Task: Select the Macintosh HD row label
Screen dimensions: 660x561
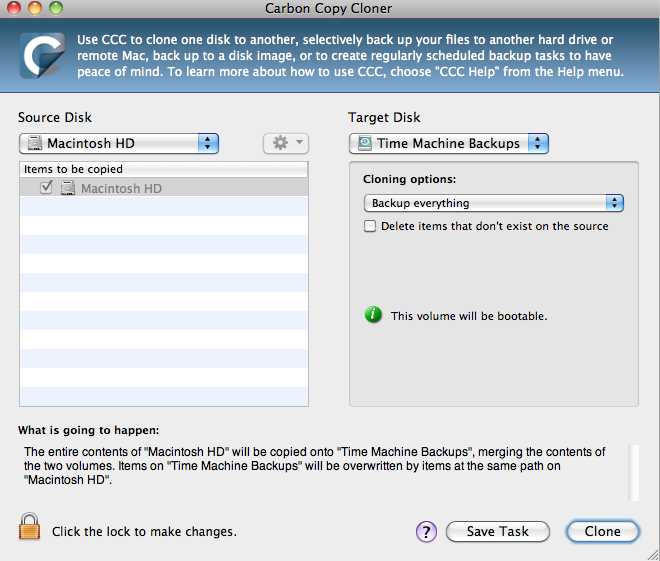Action: pyautogui.click(x=121, y=188)
